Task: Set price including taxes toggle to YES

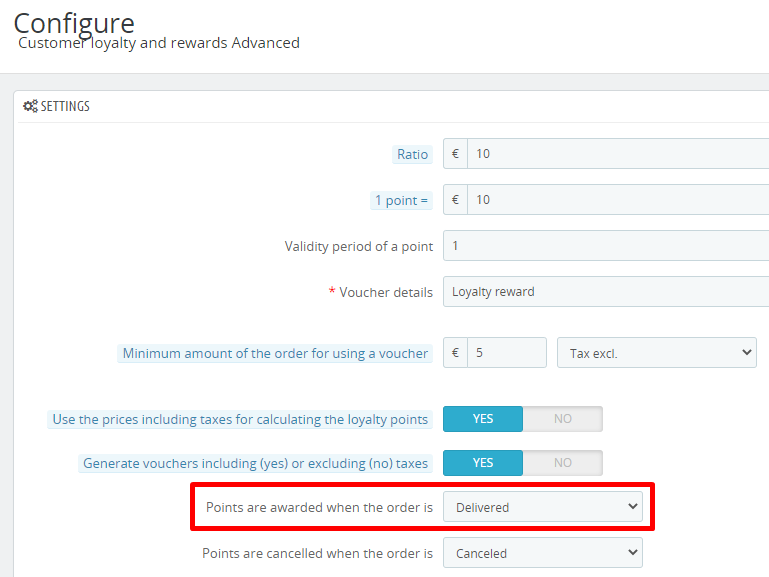Action: [x=483, y=419]
